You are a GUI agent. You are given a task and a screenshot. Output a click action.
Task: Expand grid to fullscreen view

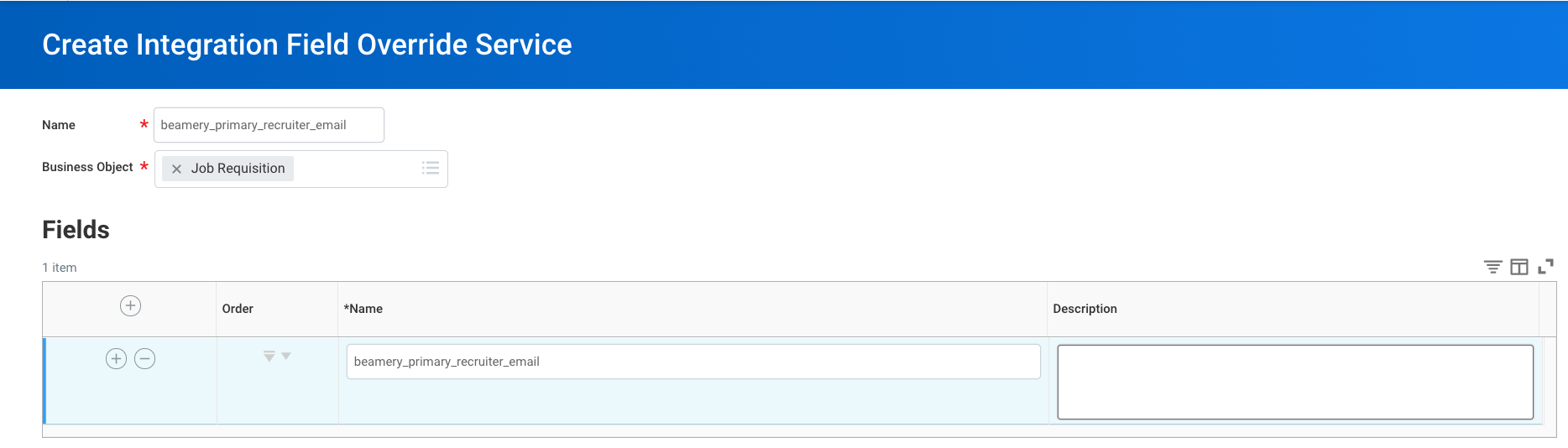click(1546, 267)
